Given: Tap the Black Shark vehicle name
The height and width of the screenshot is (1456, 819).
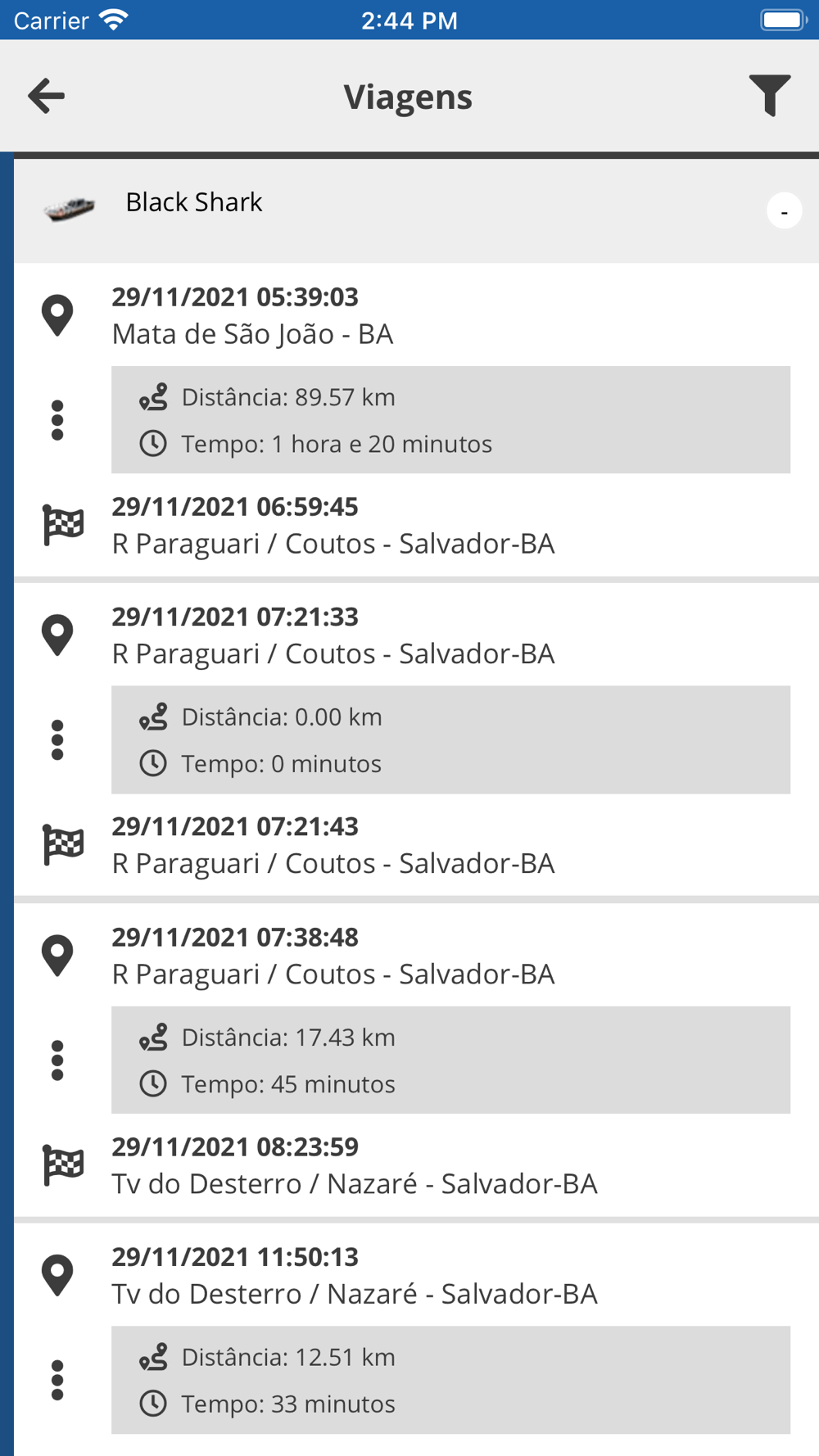Looking at the screenshot, I should pos(194,202).
